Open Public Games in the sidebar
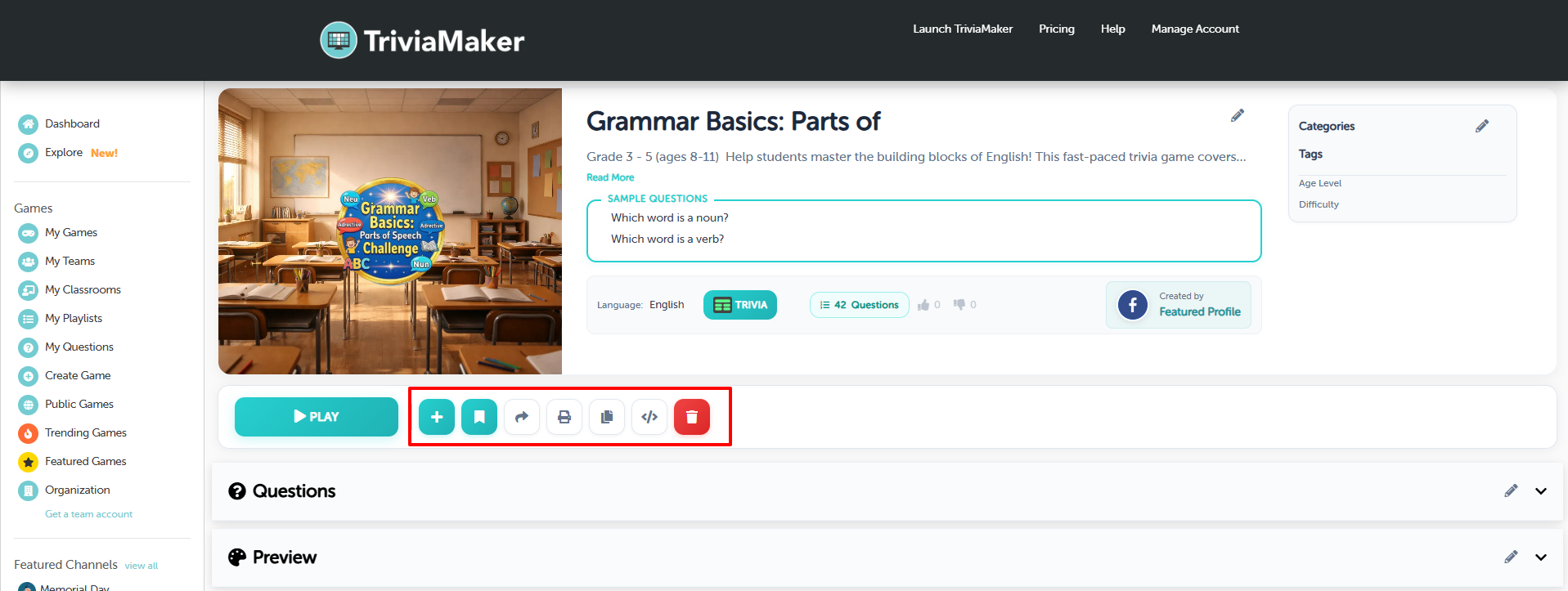 tap(79, 405)
